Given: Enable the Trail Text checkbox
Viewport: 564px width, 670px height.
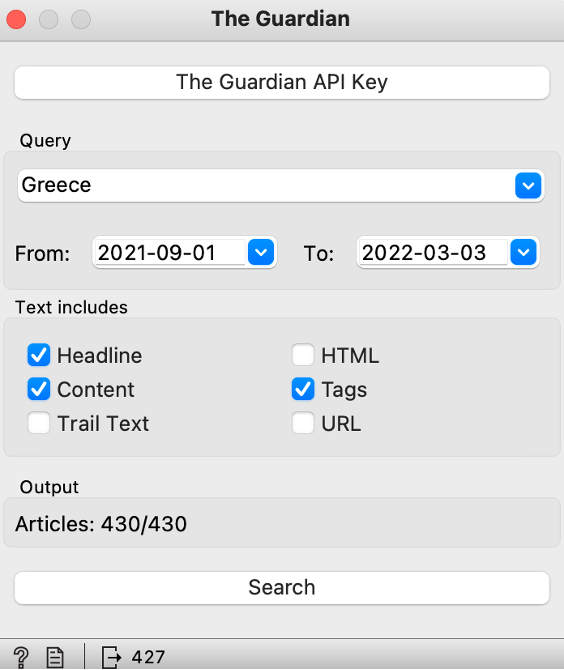Looking at the screenshot, I should point(39,423).
